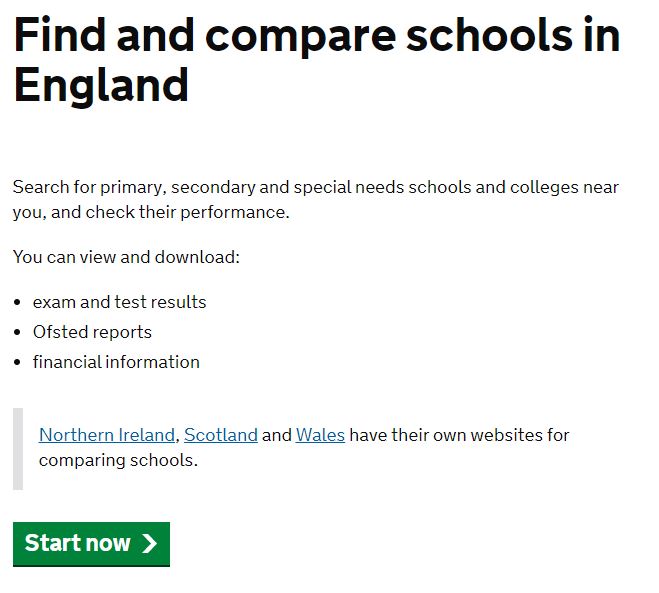Select the 'financial information' list item
Viewport: 659px width, 593px height.
[116, 362]
